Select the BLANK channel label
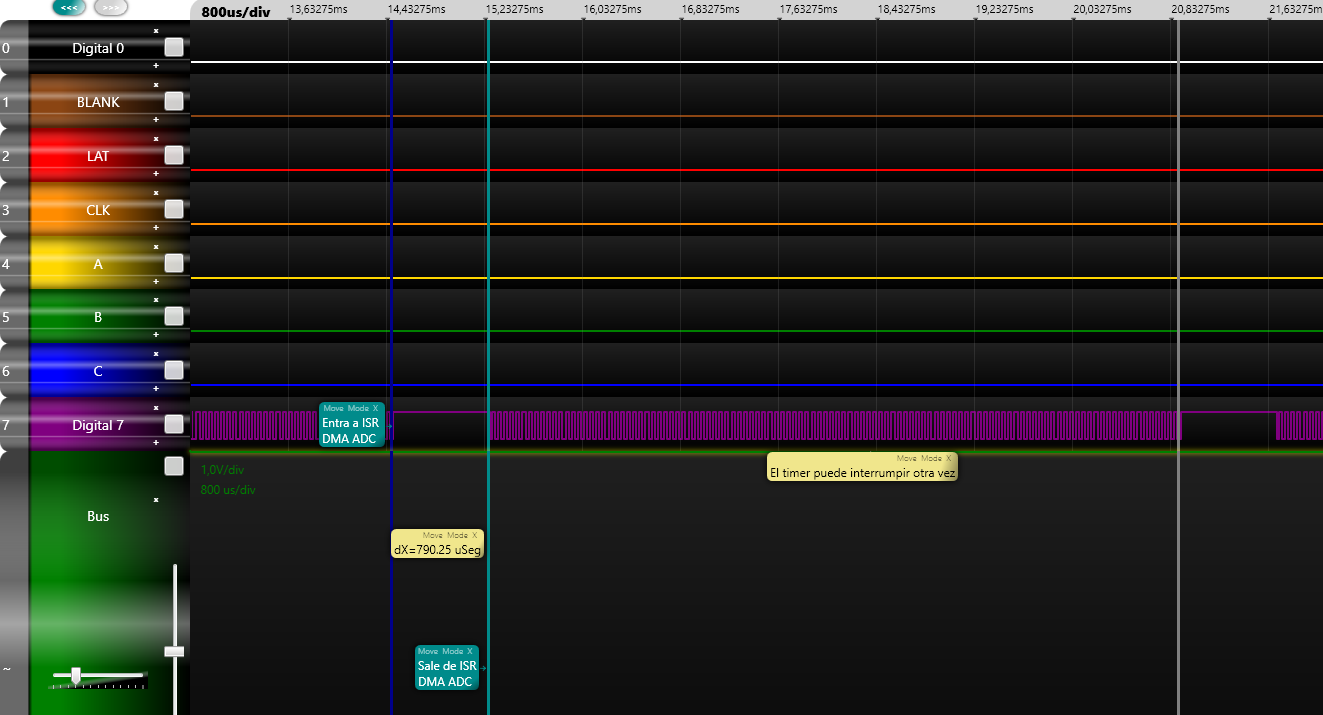 (98, 102)
